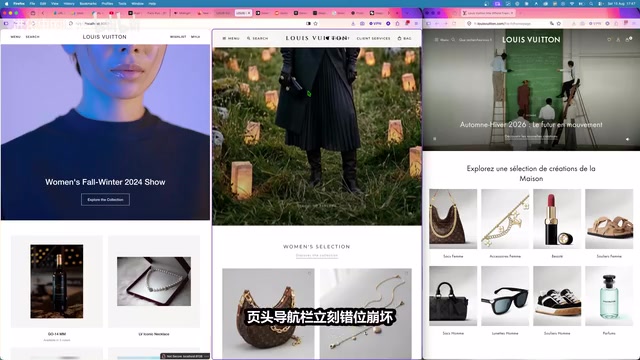
Task: Click Découvrir les nouvelles créations link on hero
Action: tap(531, 137)
